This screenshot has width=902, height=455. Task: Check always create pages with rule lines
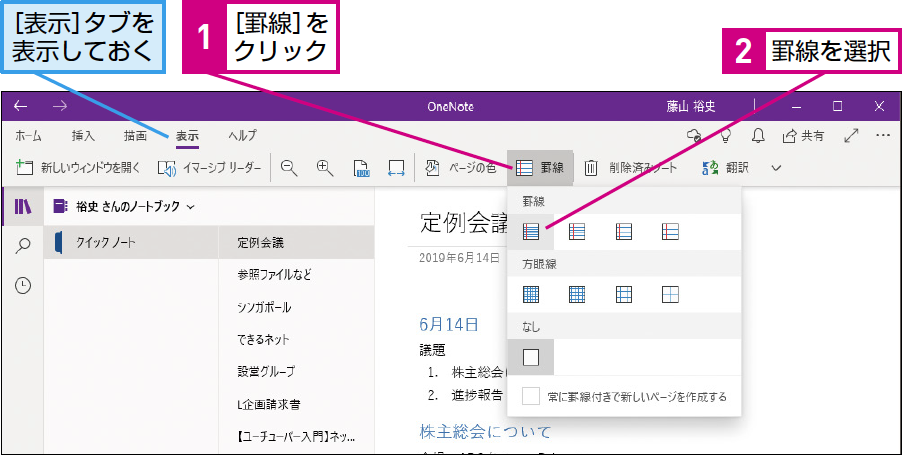pos(531,396)
